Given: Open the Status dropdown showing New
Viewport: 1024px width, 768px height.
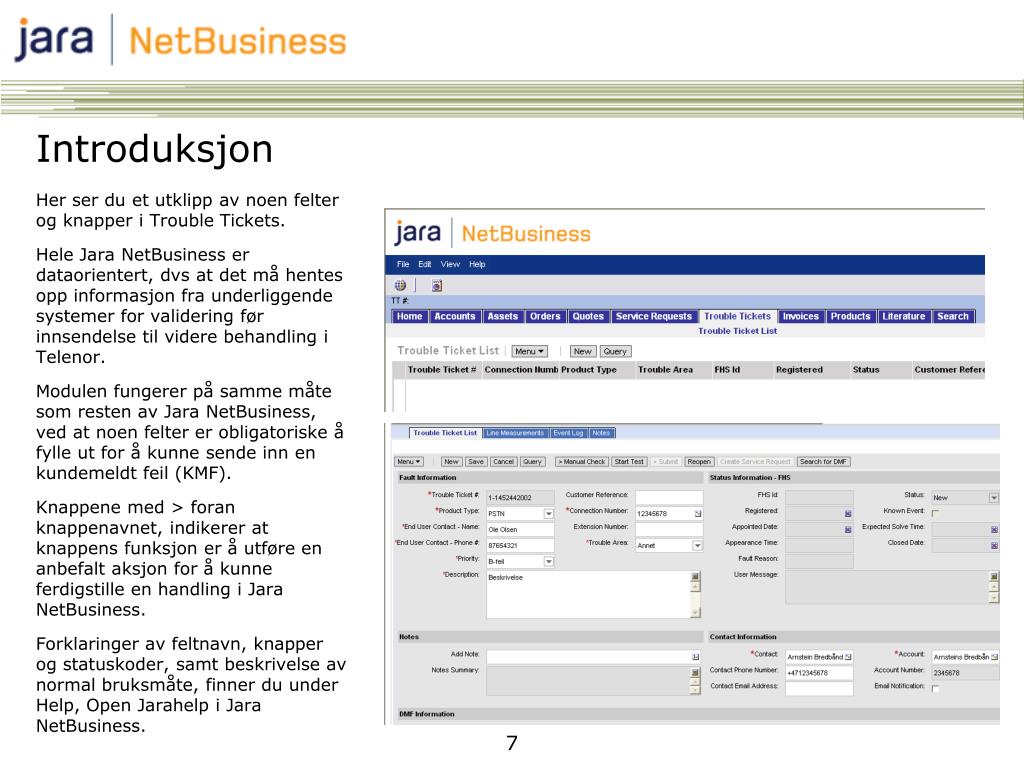Looking at the screenshot, I should pyautogui.click(x=993, y=498).
